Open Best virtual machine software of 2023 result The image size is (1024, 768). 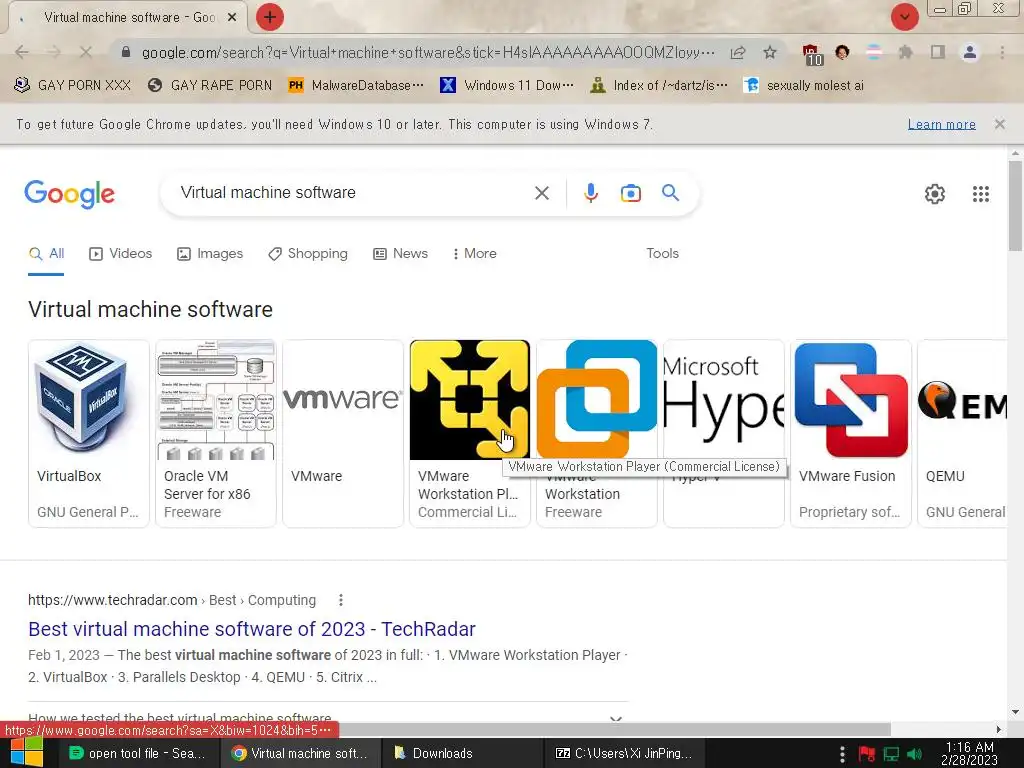(x=251, y=629)
